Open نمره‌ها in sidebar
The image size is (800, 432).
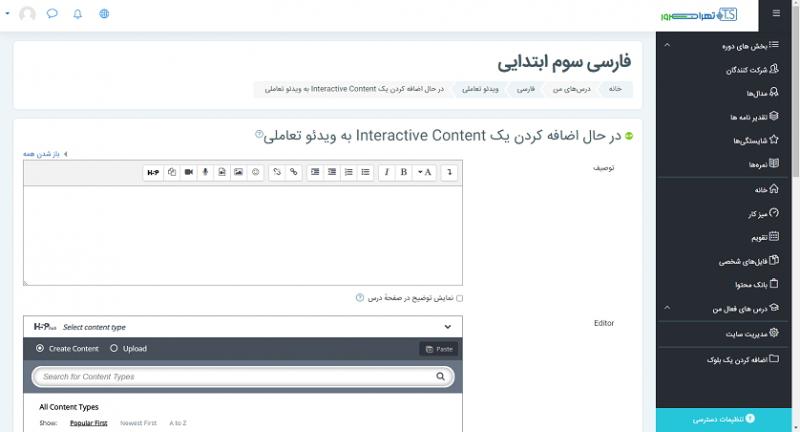click(764, 164)
